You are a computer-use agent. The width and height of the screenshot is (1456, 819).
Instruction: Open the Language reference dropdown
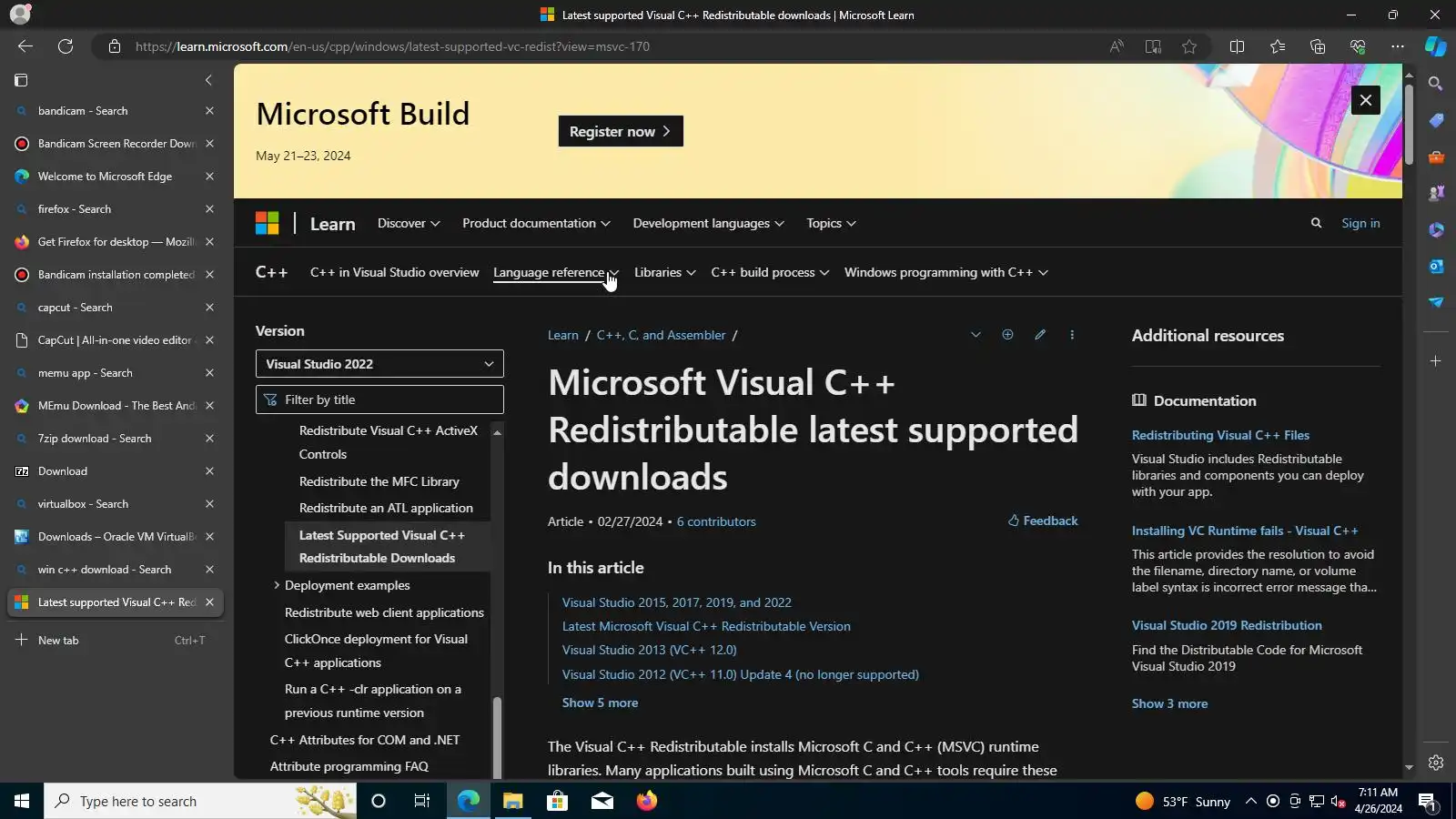click(556, 272)
